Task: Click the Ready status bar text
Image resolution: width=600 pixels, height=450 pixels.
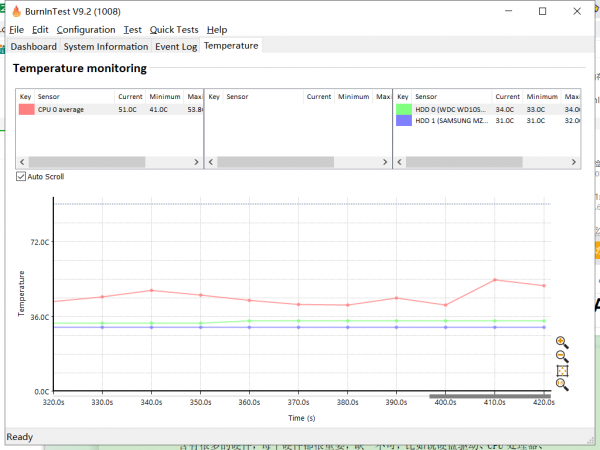Action: click(20, 437)
